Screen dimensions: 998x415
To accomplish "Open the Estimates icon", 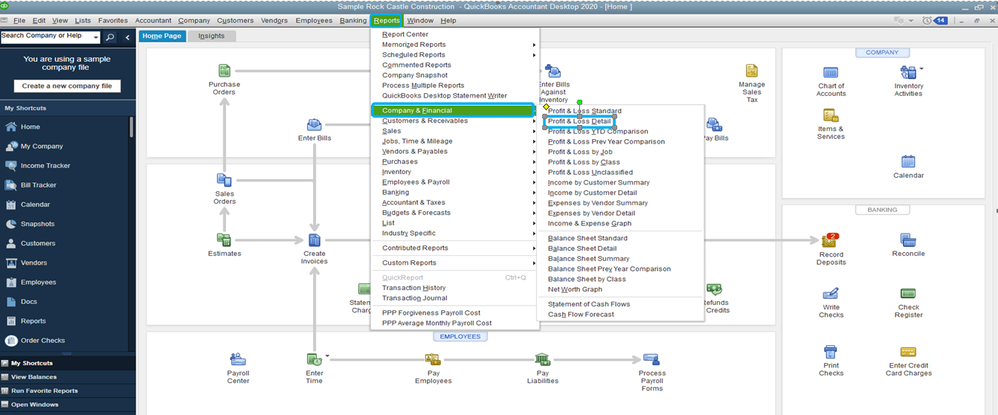I will coord(224,240).
